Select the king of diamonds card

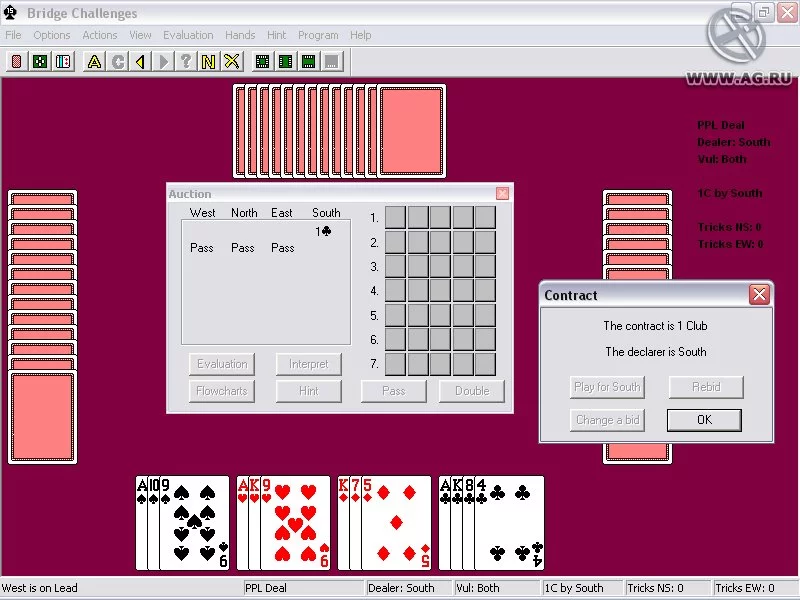pos(343,523)
